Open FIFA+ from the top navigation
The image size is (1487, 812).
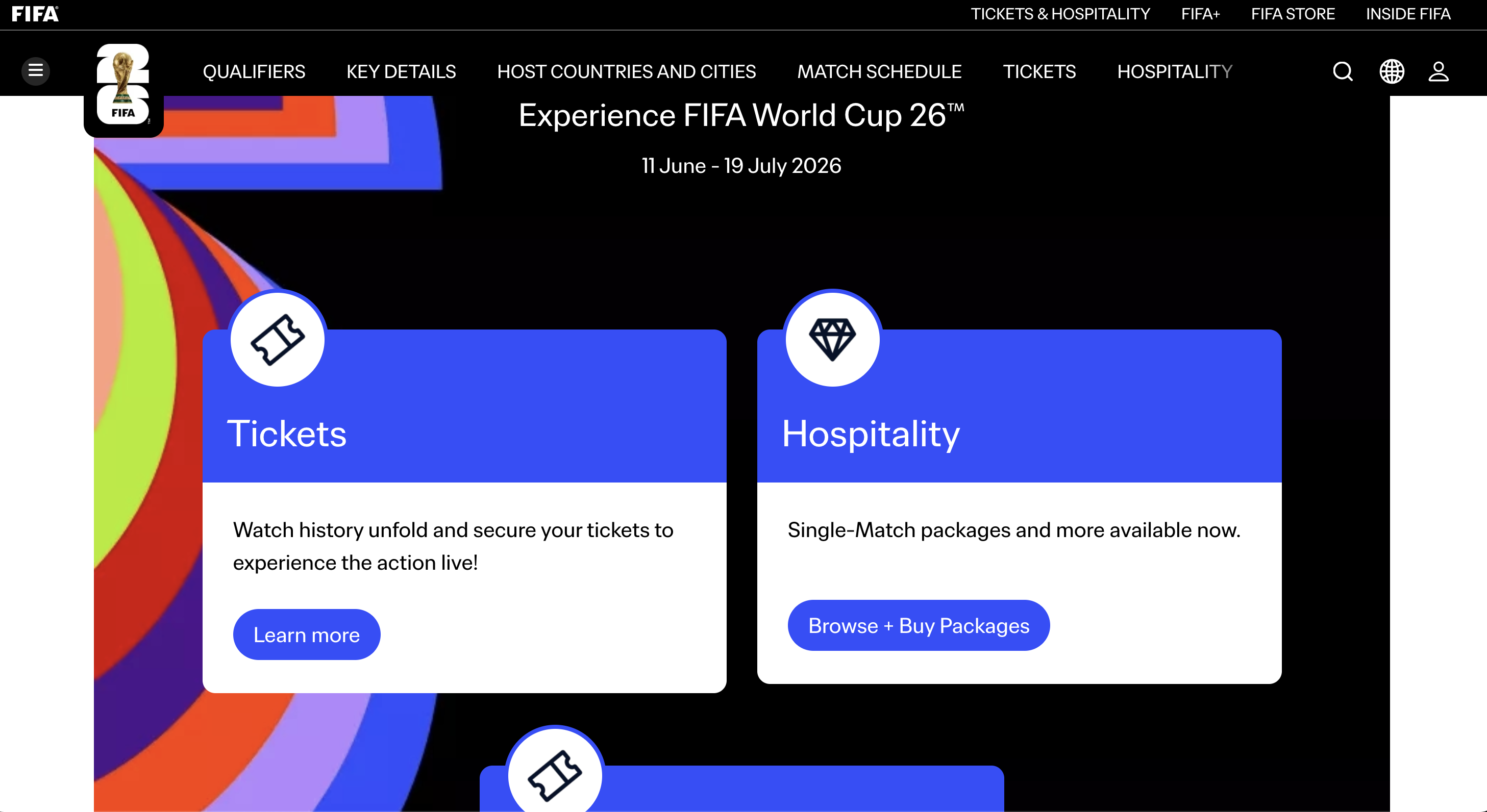(1200, 14)
